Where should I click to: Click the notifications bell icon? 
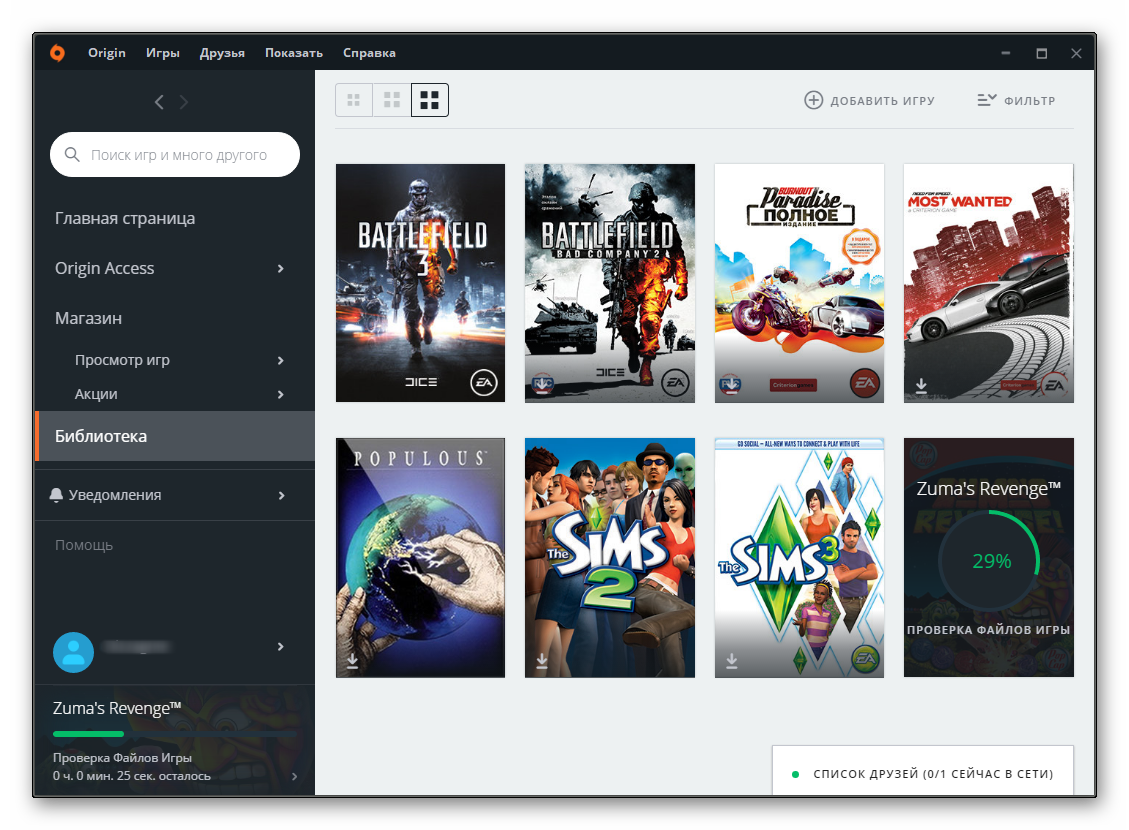pyautogui.click(x=56, y=495)
